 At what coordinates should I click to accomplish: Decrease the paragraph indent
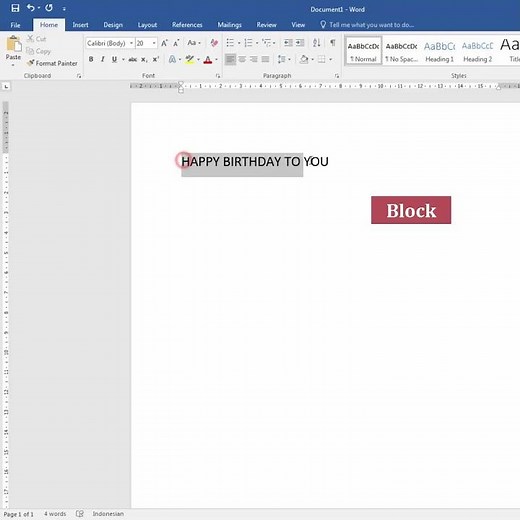pyautogui.click(x=288, y=43)
